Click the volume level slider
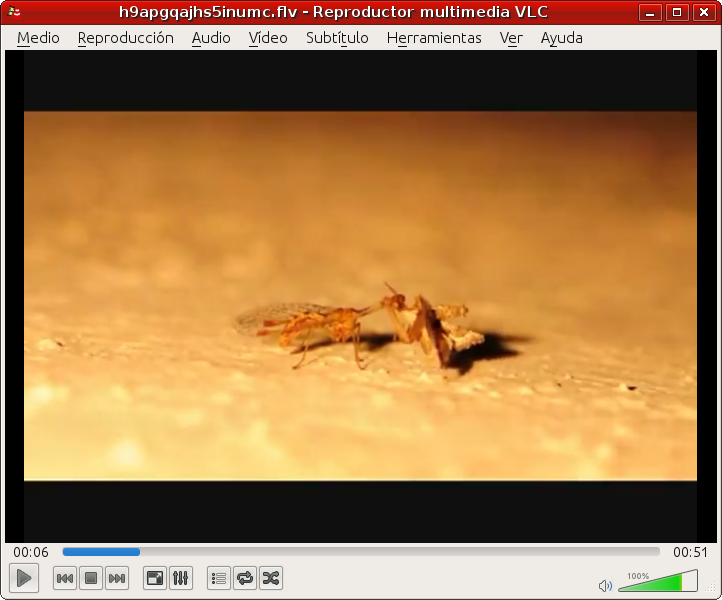 (657, 582)
